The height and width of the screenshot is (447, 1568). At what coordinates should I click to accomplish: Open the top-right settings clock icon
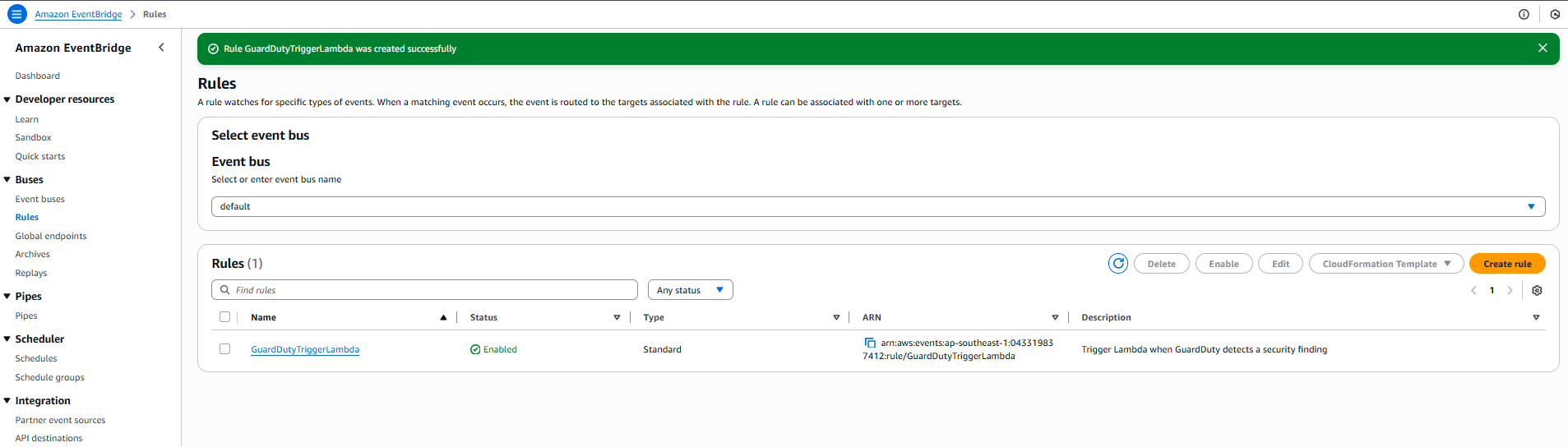click(x=1555, y=14)
